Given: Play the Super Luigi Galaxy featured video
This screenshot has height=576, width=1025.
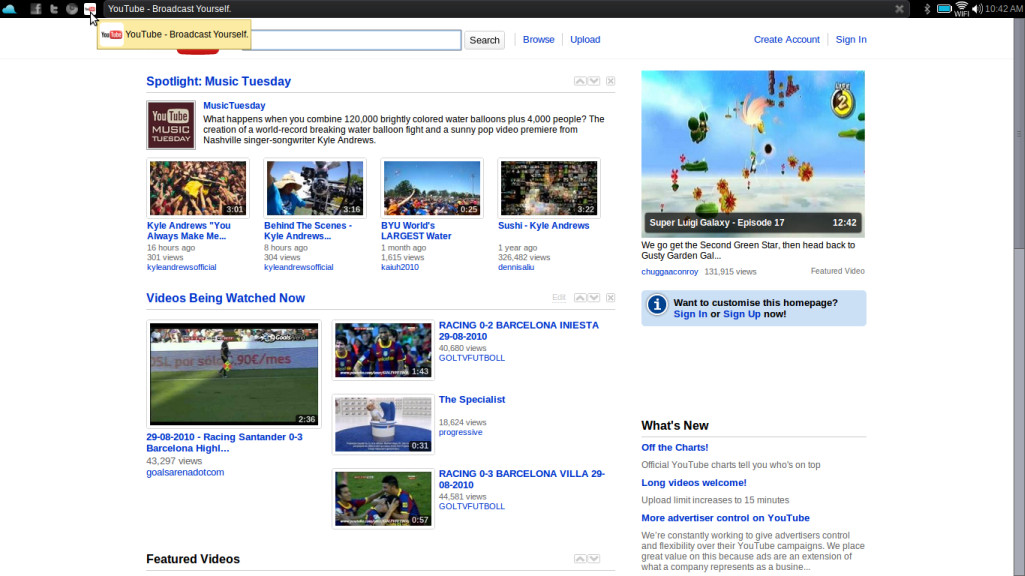Looking at the screenshot, I should click(x=753, y=154).
